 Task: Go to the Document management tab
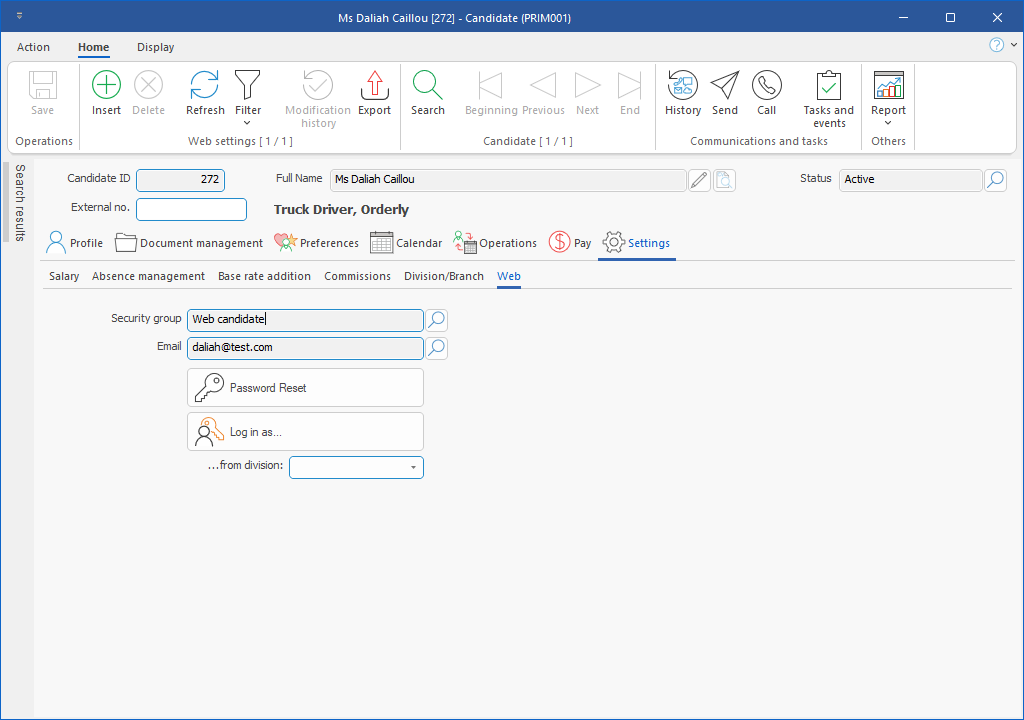(x=189, y=243)
